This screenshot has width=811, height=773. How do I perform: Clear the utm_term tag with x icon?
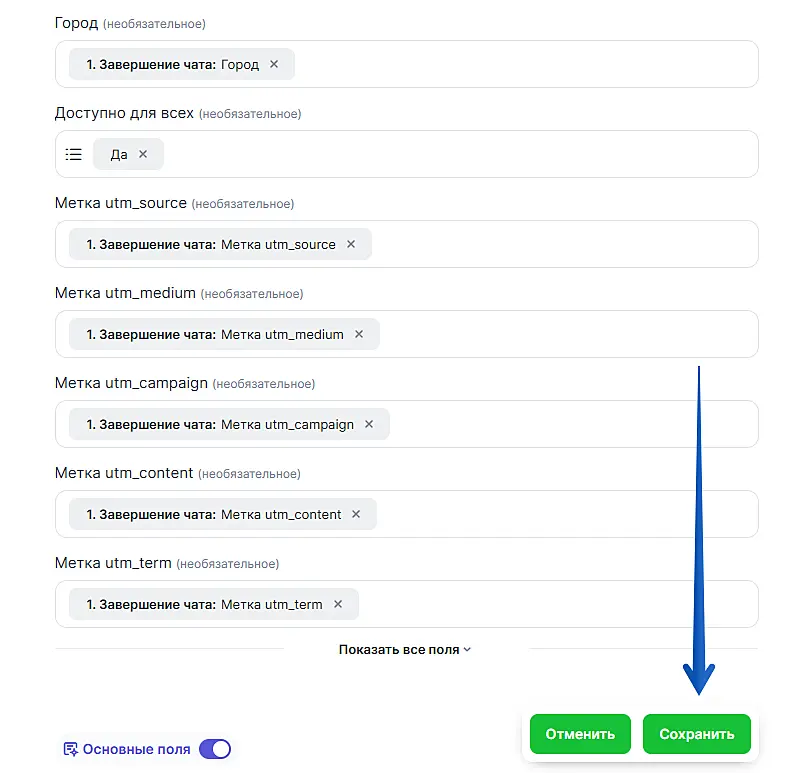(338, 604)
